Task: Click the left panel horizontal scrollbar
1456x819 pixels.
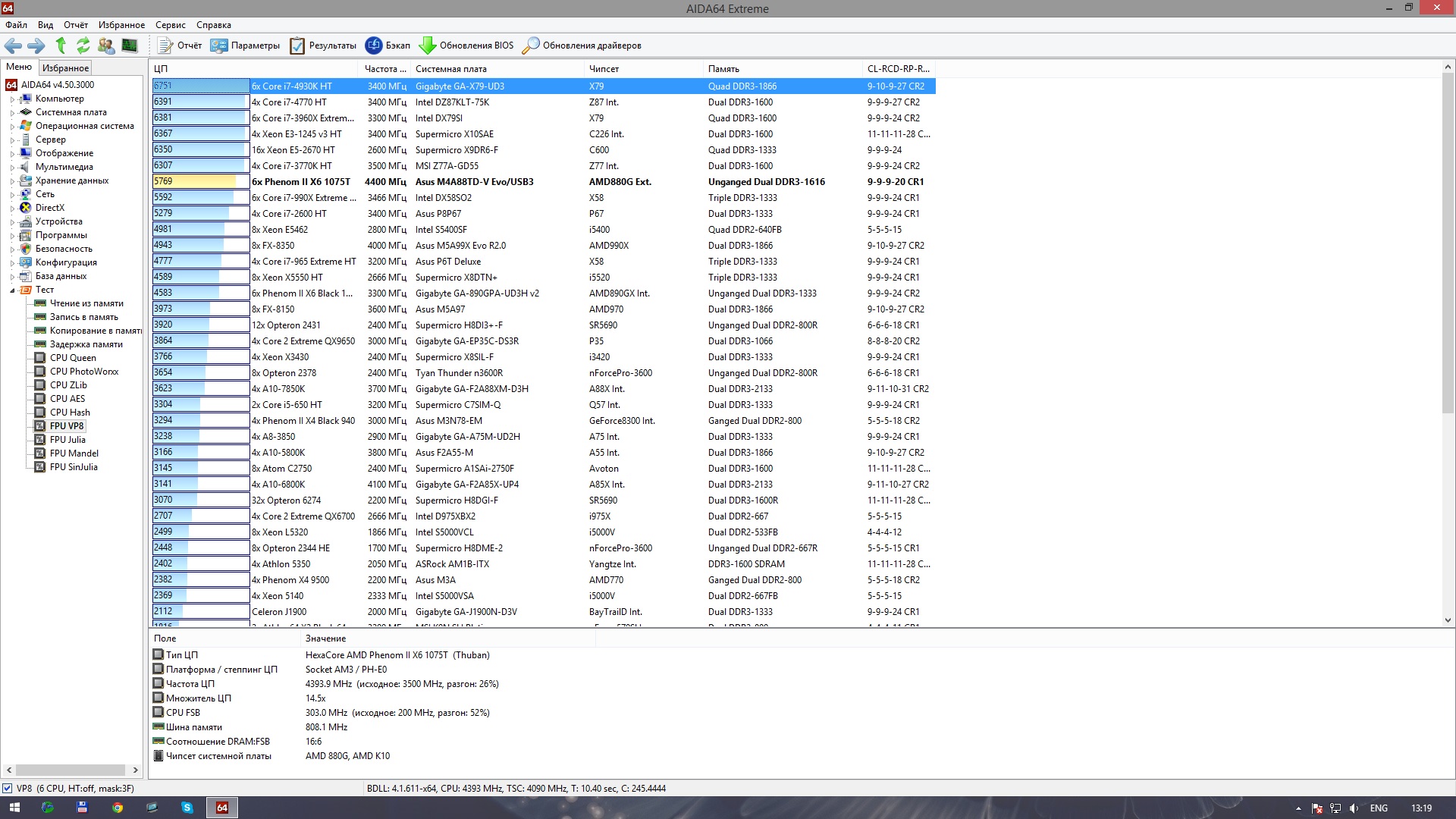Action: coord(71,770)
